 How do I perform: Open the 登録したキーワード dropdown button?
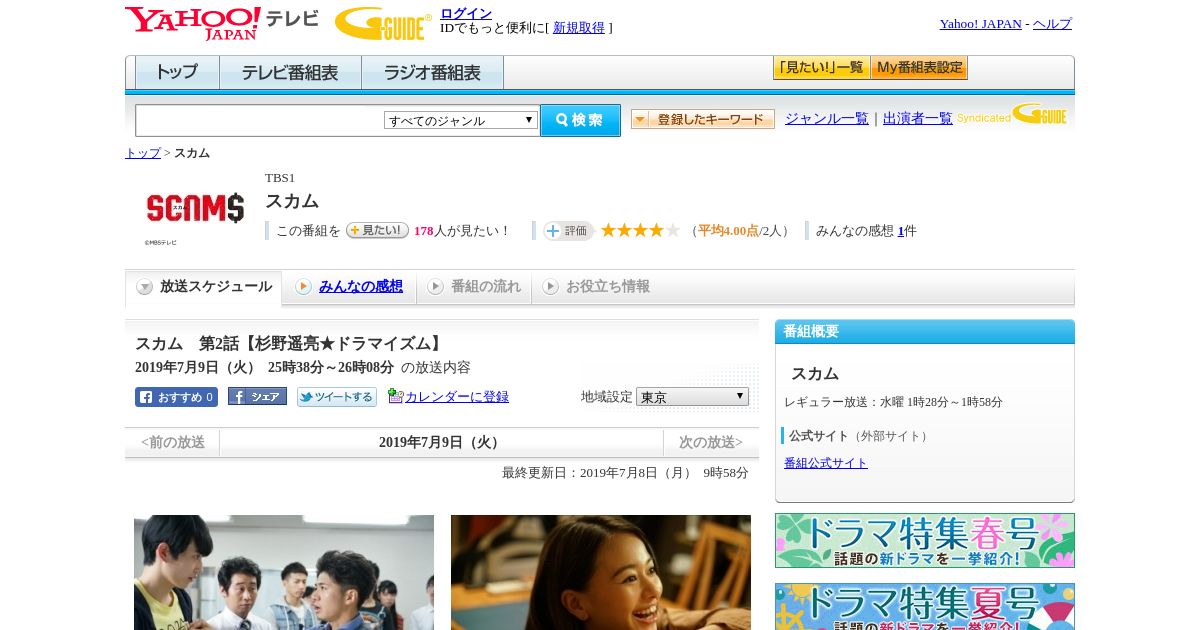[x=703, y=119]
